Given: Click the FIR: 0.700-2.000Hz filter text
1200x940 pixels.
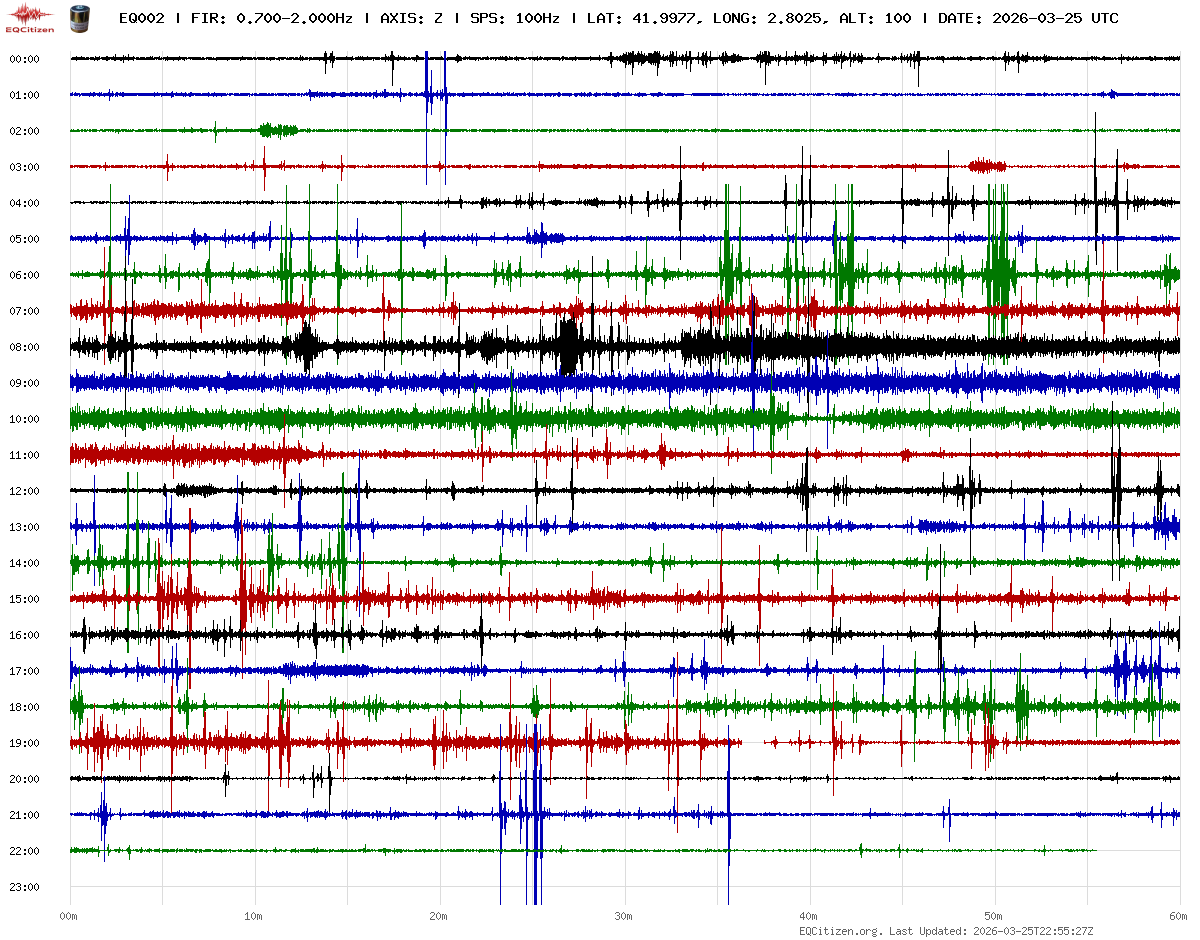Looking at the screenshot, I should pos(272,18).
